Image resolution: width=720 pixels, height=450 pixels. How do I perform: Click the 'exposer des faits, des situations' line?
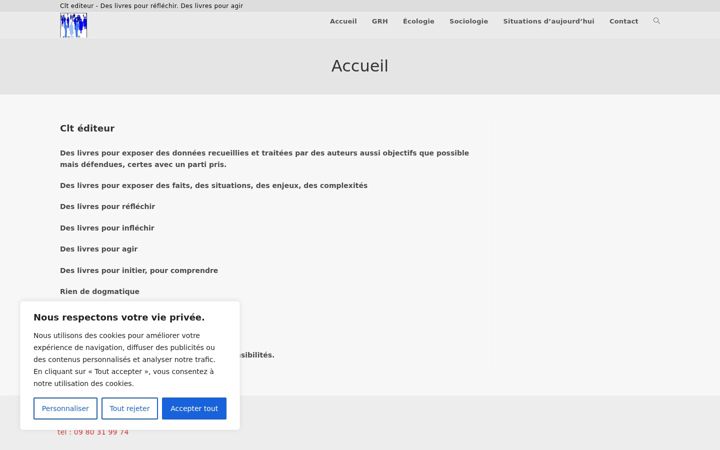point(214,186)
